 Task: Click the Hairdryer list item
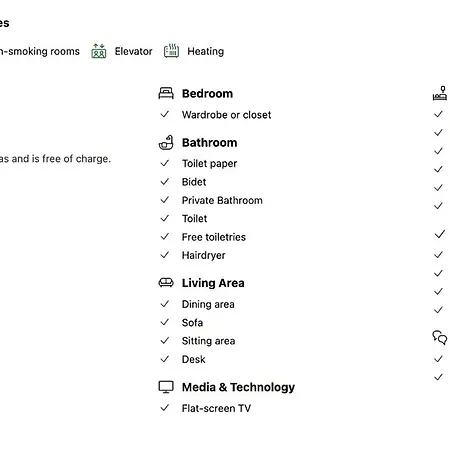tap(203, 255)
